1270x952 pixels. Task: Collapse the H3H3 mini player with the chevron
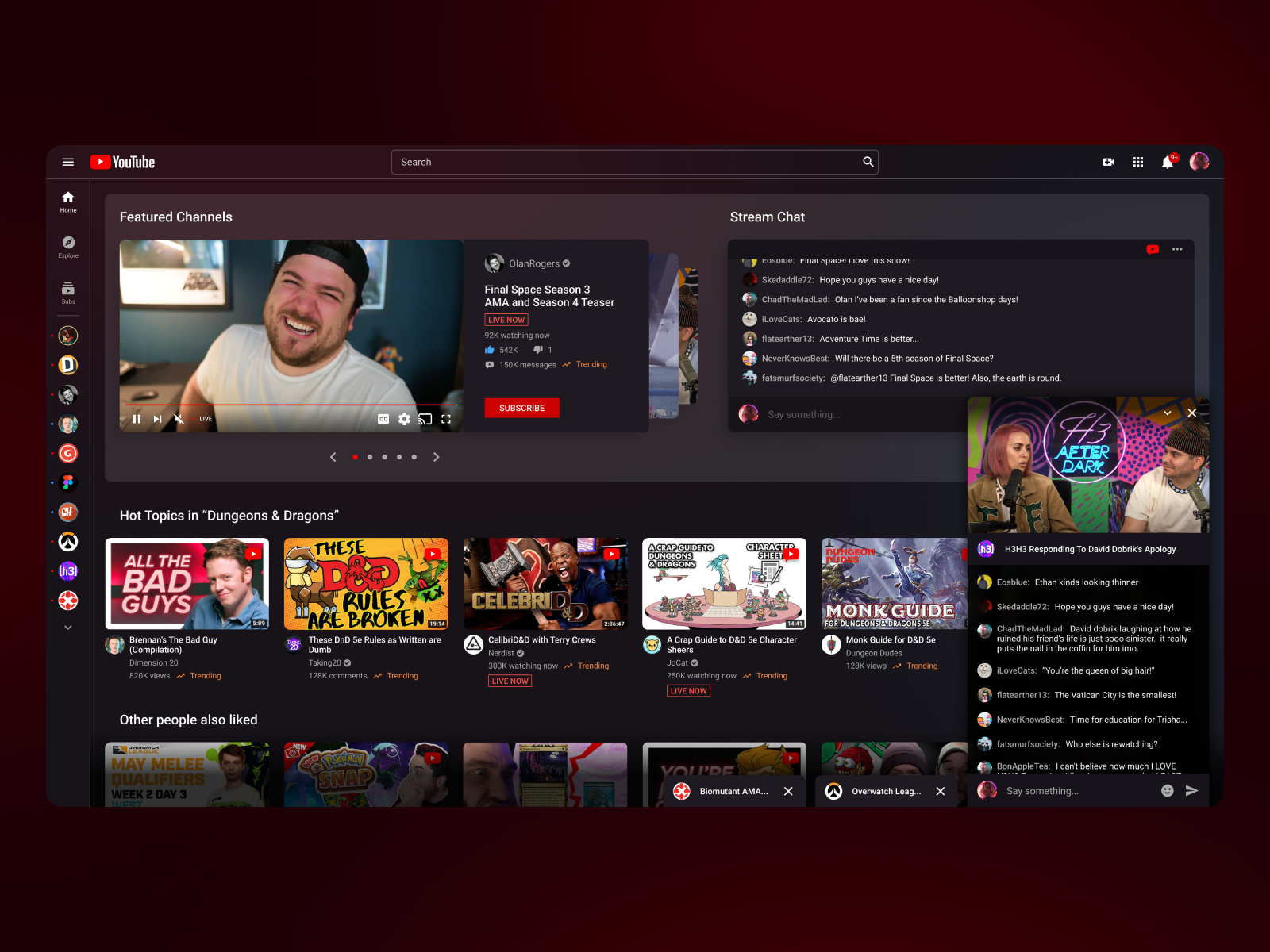(x=1167, y=413)
